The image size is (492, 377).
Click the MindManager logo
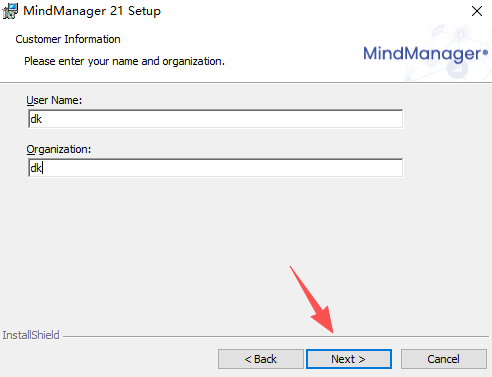(x=426, y=53)
